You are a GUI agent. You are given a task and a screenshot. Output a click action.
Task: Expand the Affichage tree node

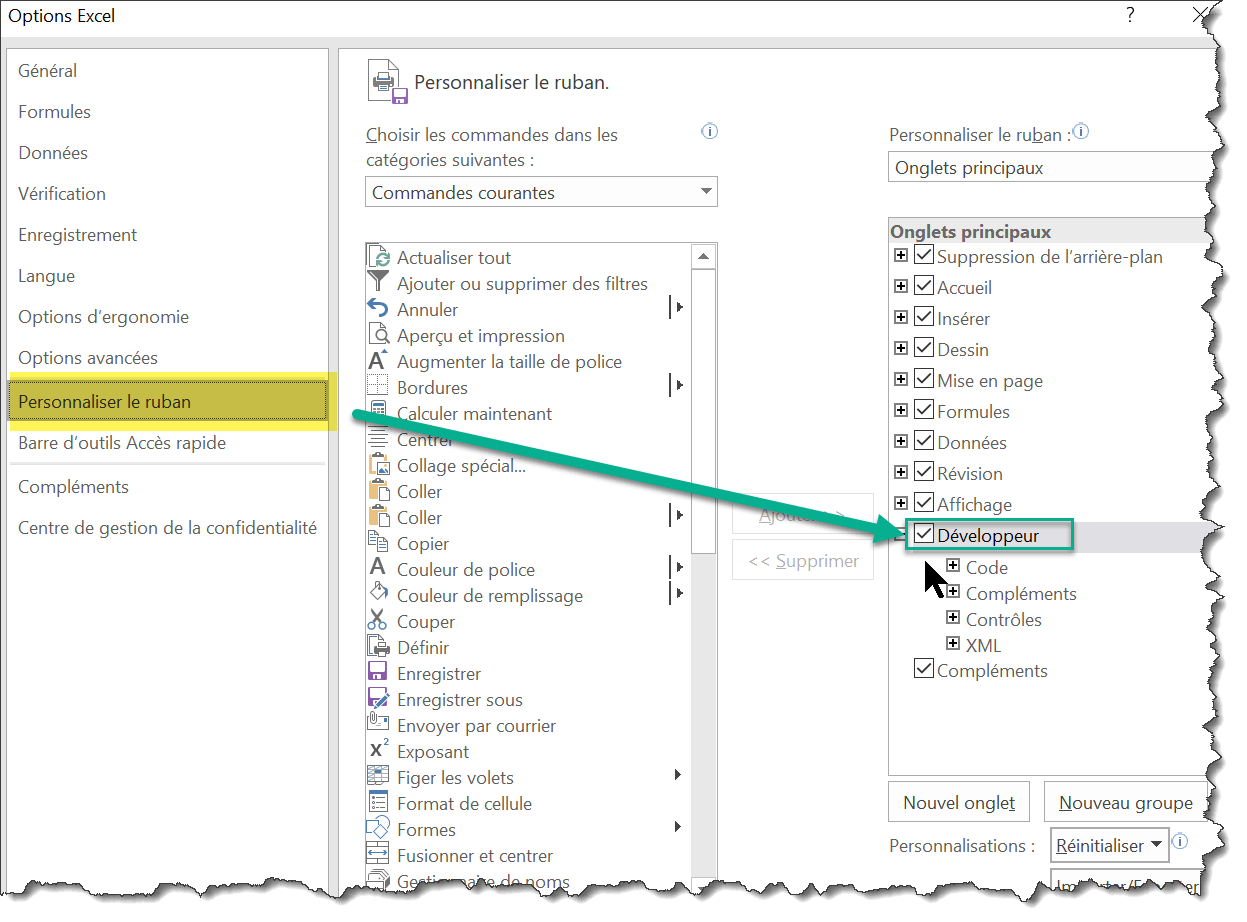tap(901, 504)
